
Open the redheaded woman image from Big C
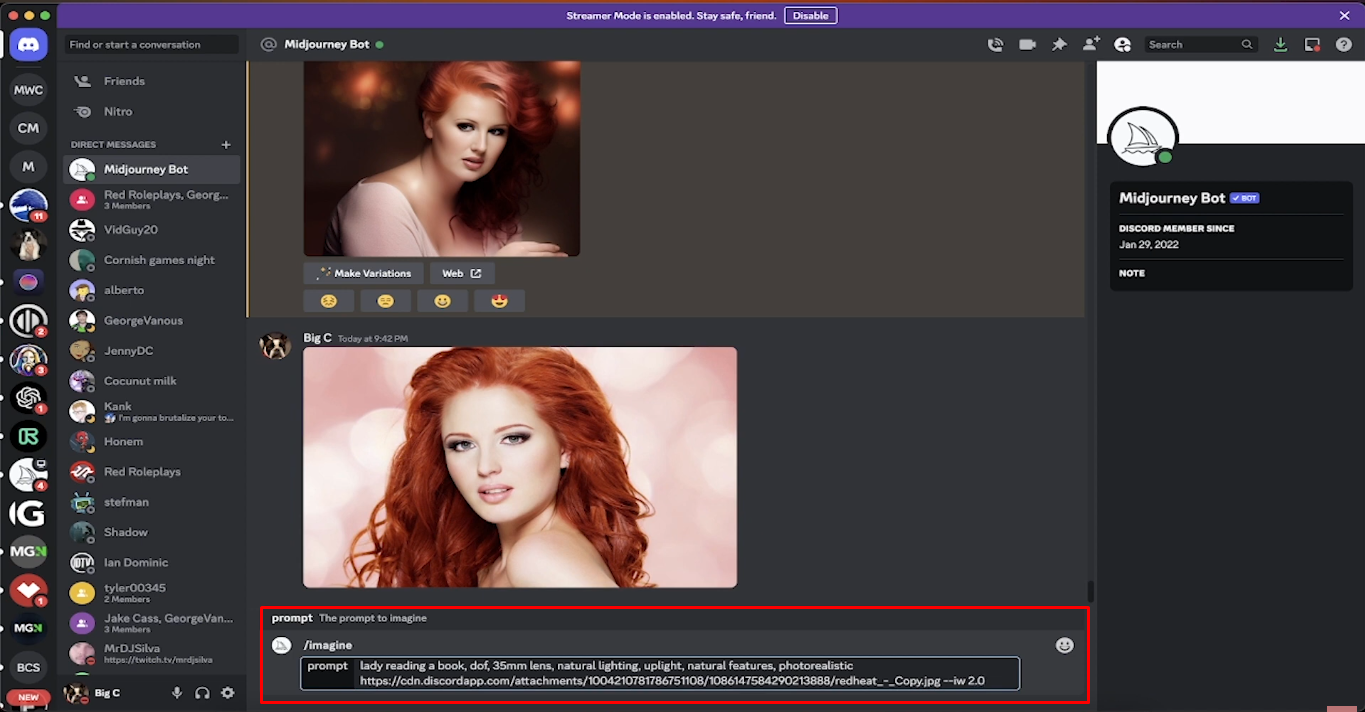519,467
